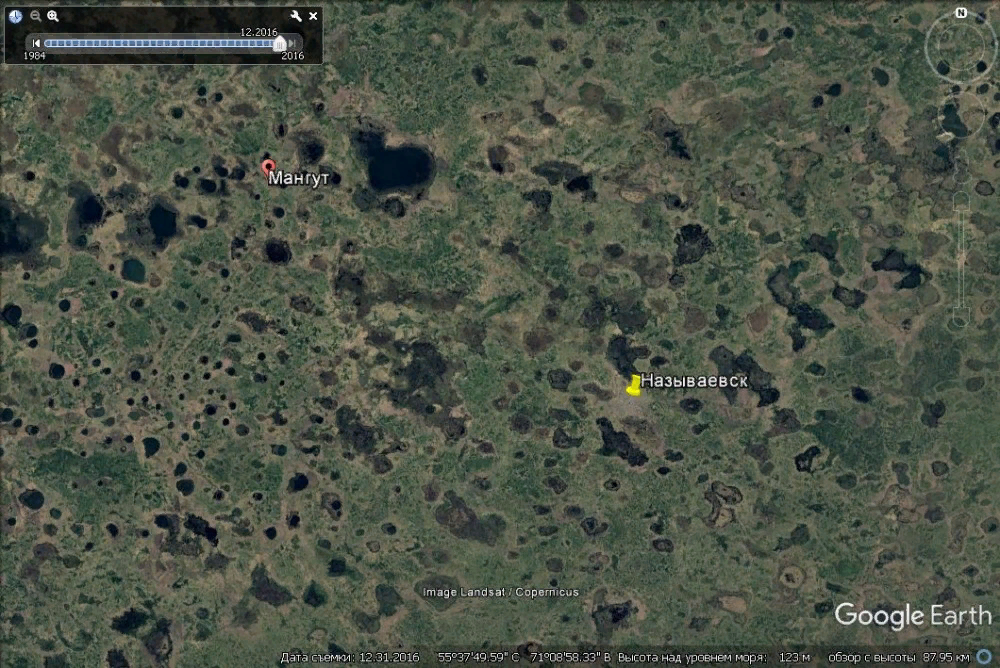Viewport: 1000px width, 668px height.
Task: Click the 1984 start year label
Action: 34,56
